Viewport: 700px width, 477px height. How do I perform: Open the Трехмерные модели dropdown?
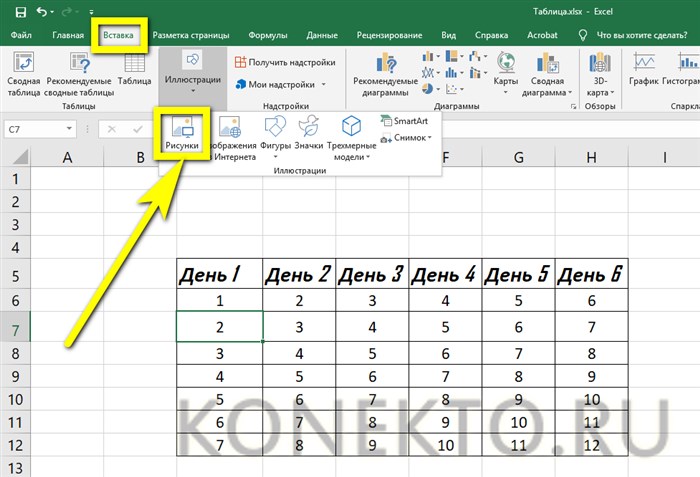point(351,138)
